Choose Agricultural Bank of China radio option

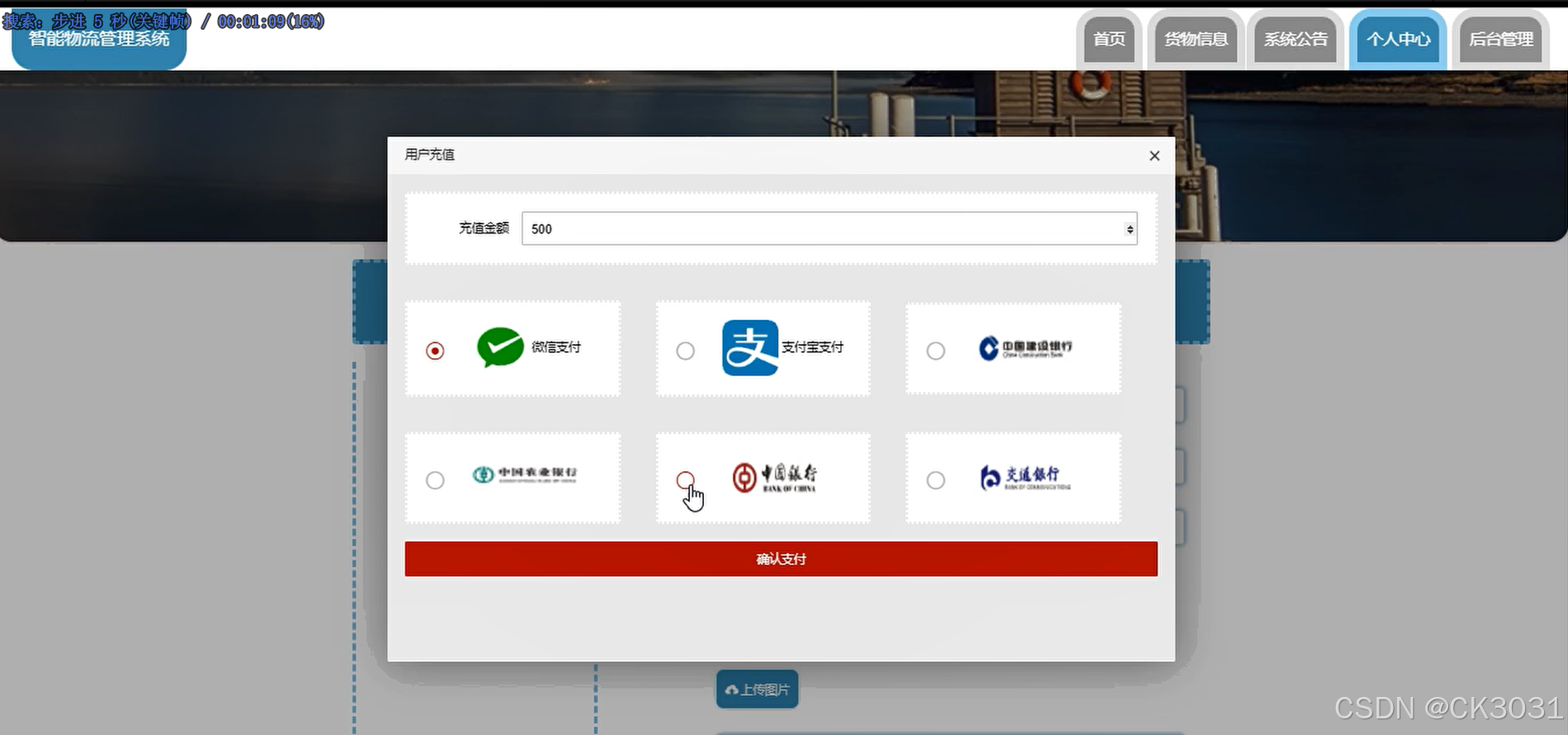click(x=435, y=480)
